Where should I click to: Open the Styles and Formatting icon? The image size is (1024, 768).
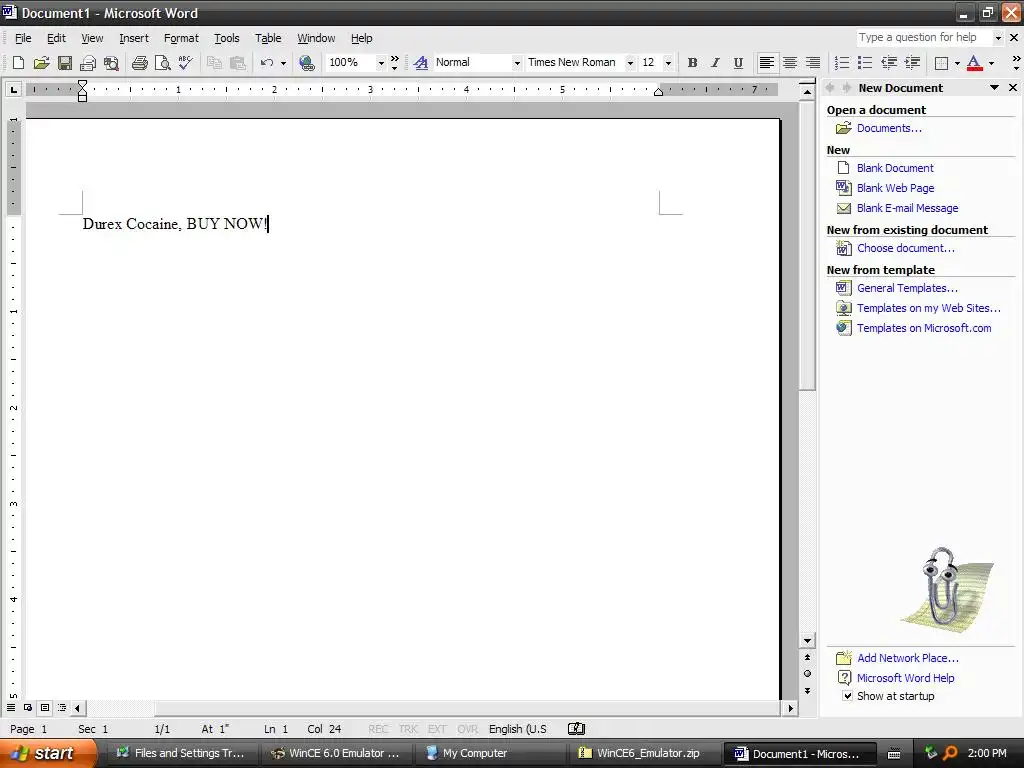point(421,63)
